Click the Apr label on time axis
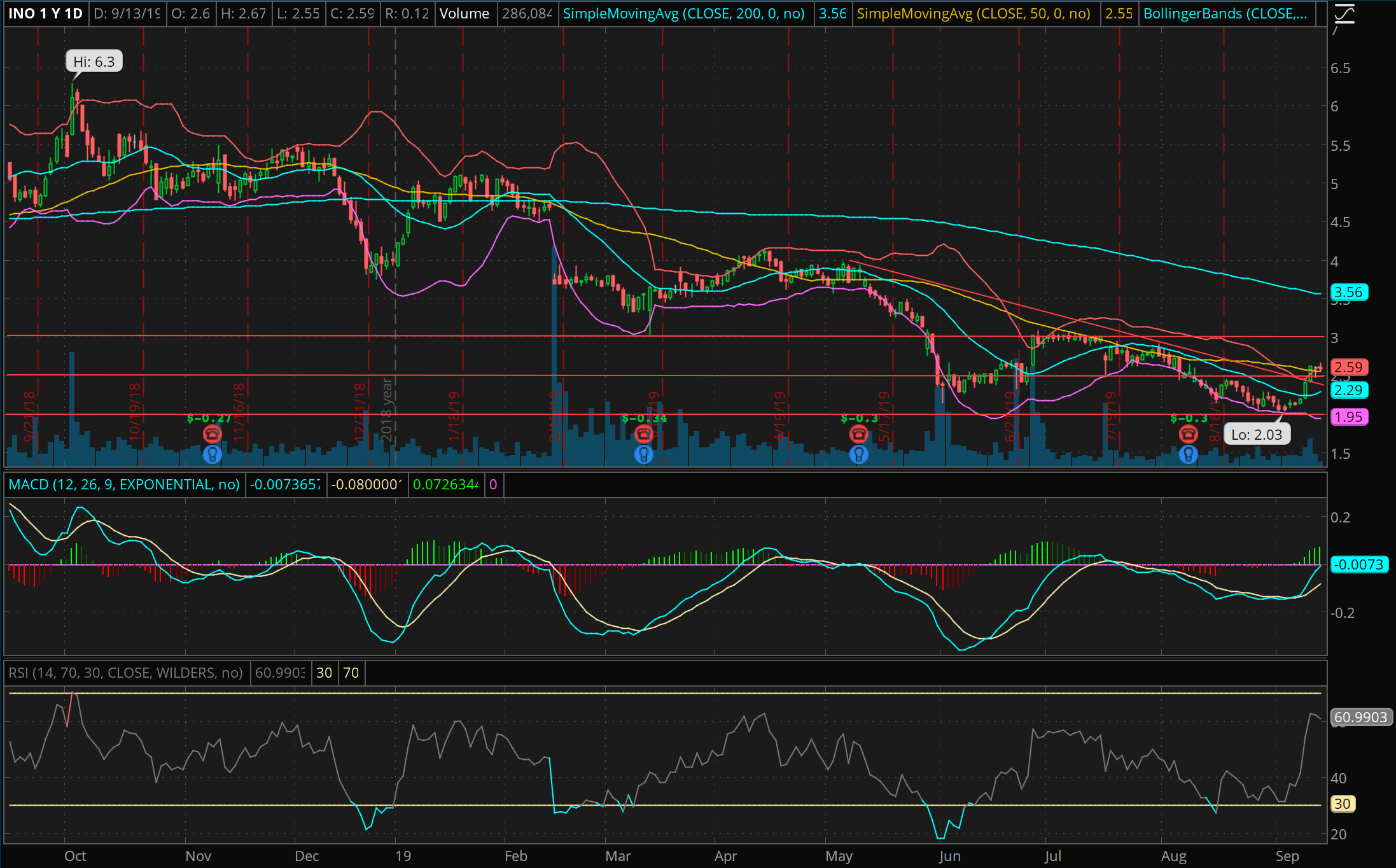The image size is (1396, 868). pyautogui.click(x=726, y=856)
